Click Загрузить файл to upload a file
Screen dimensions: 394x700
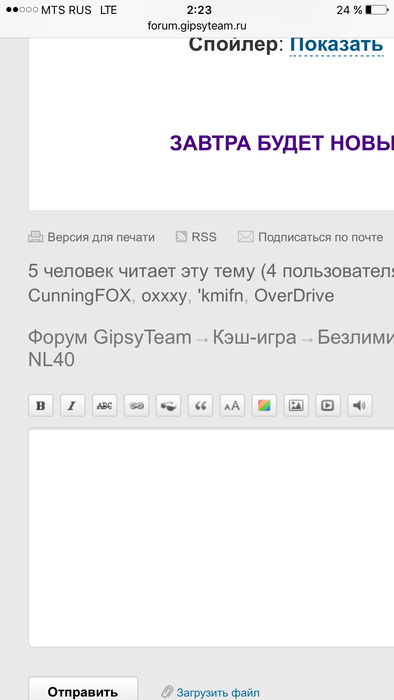point(218,692)
